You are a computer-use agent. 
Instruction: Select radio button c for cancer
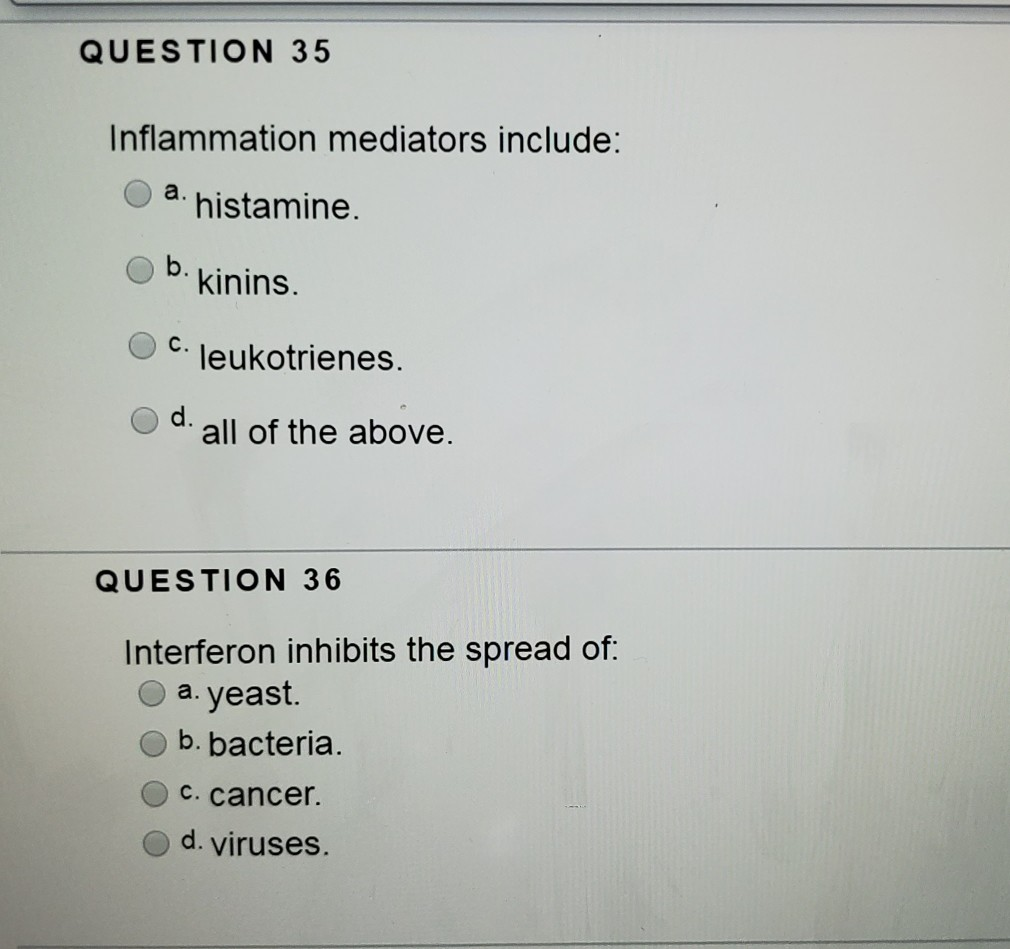(152, 791)
